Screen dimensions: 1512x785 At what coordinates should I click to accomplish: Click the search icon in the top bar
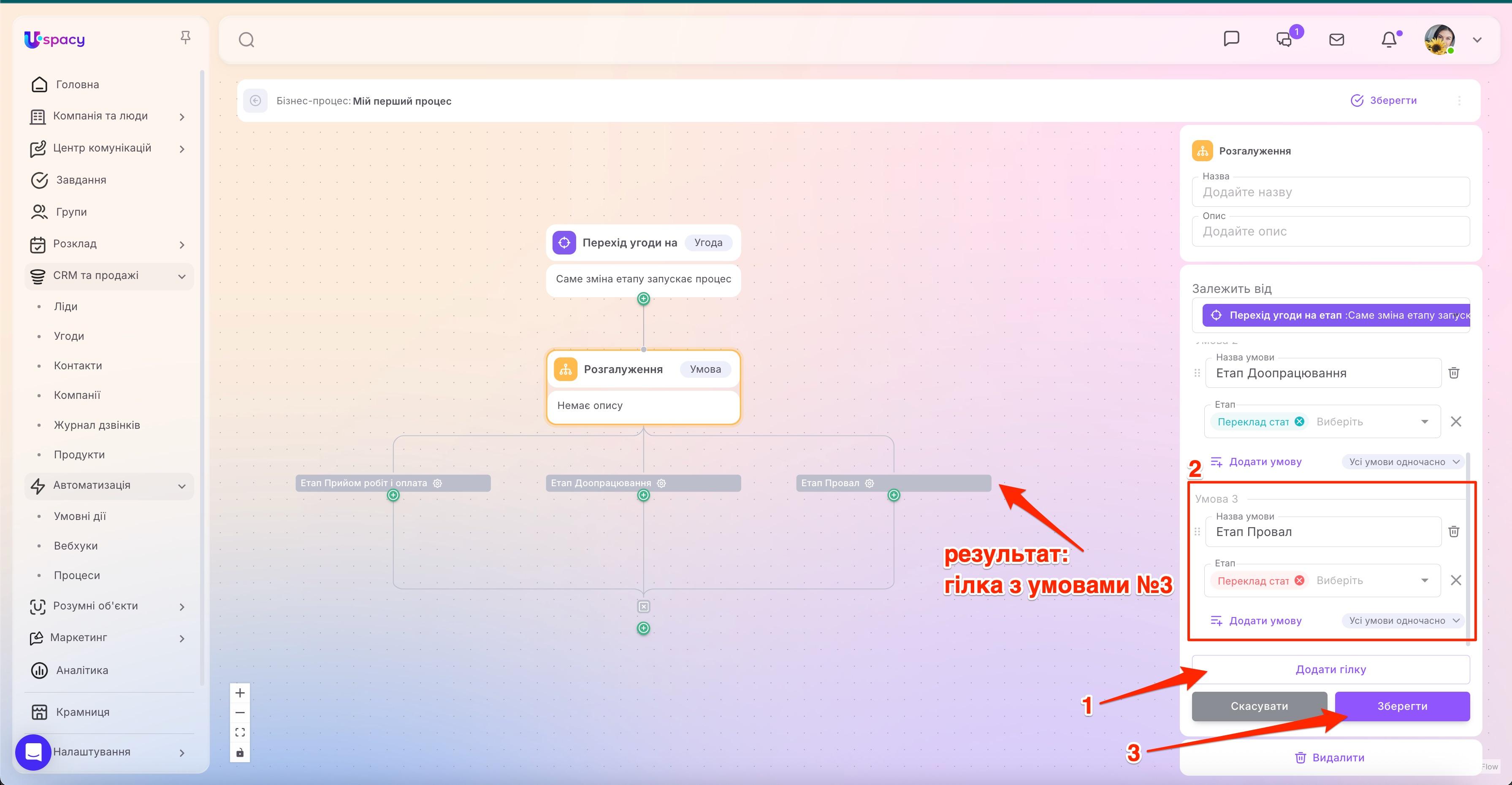click(246, 39)
